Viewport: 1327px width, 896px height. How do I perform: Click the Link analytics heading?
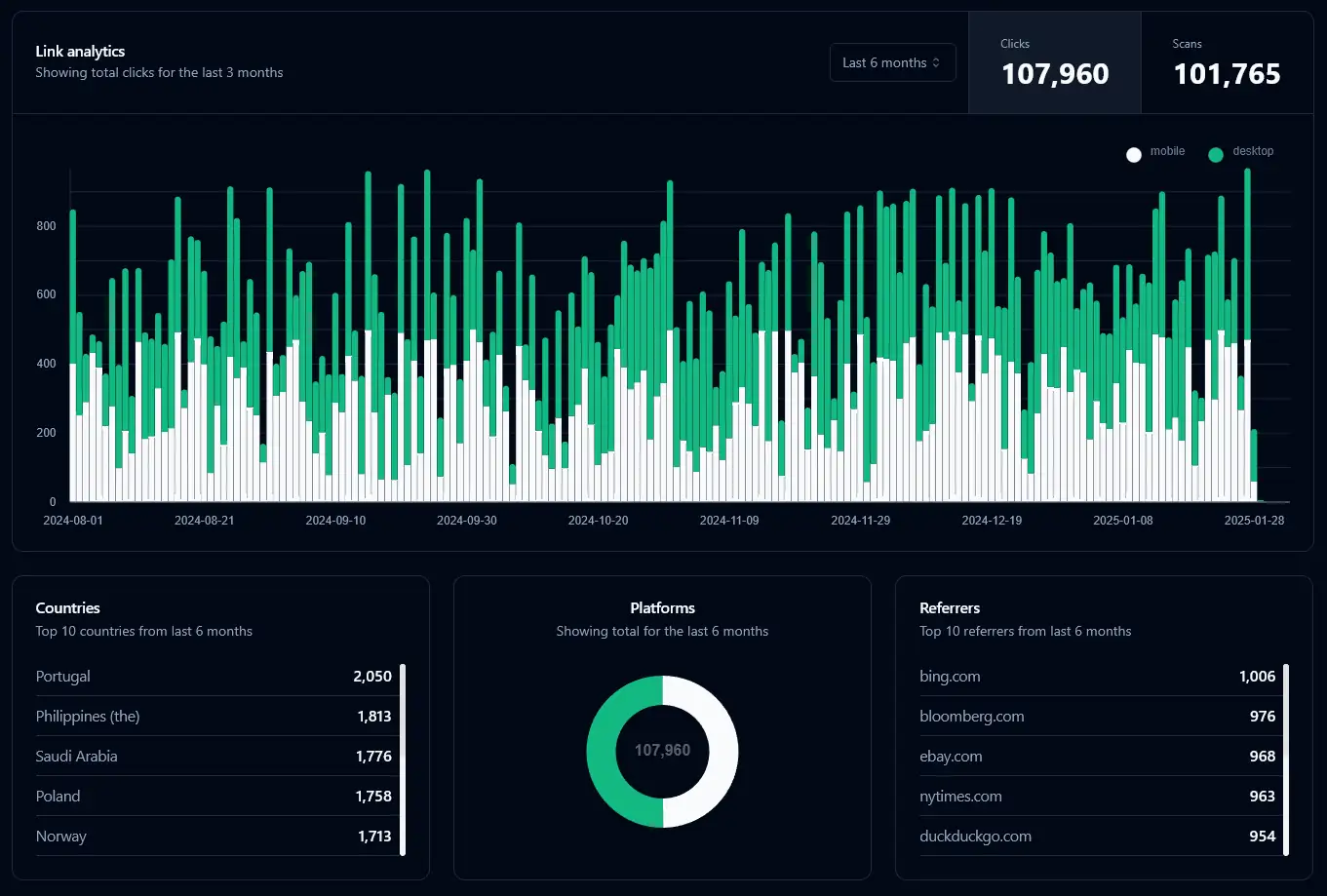click(x=81, y=51)
